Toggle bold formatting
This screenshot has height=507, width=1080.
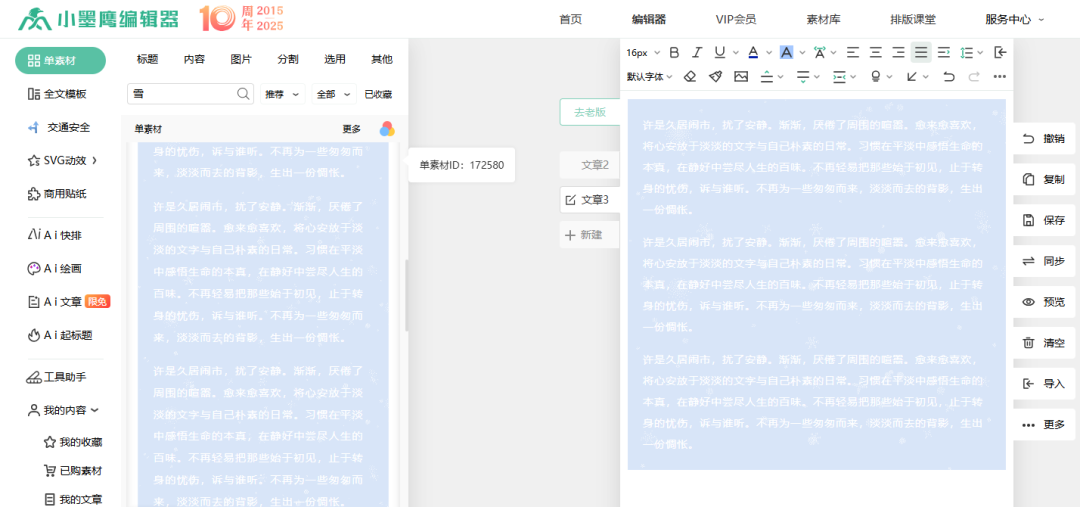tap(674, 52)
